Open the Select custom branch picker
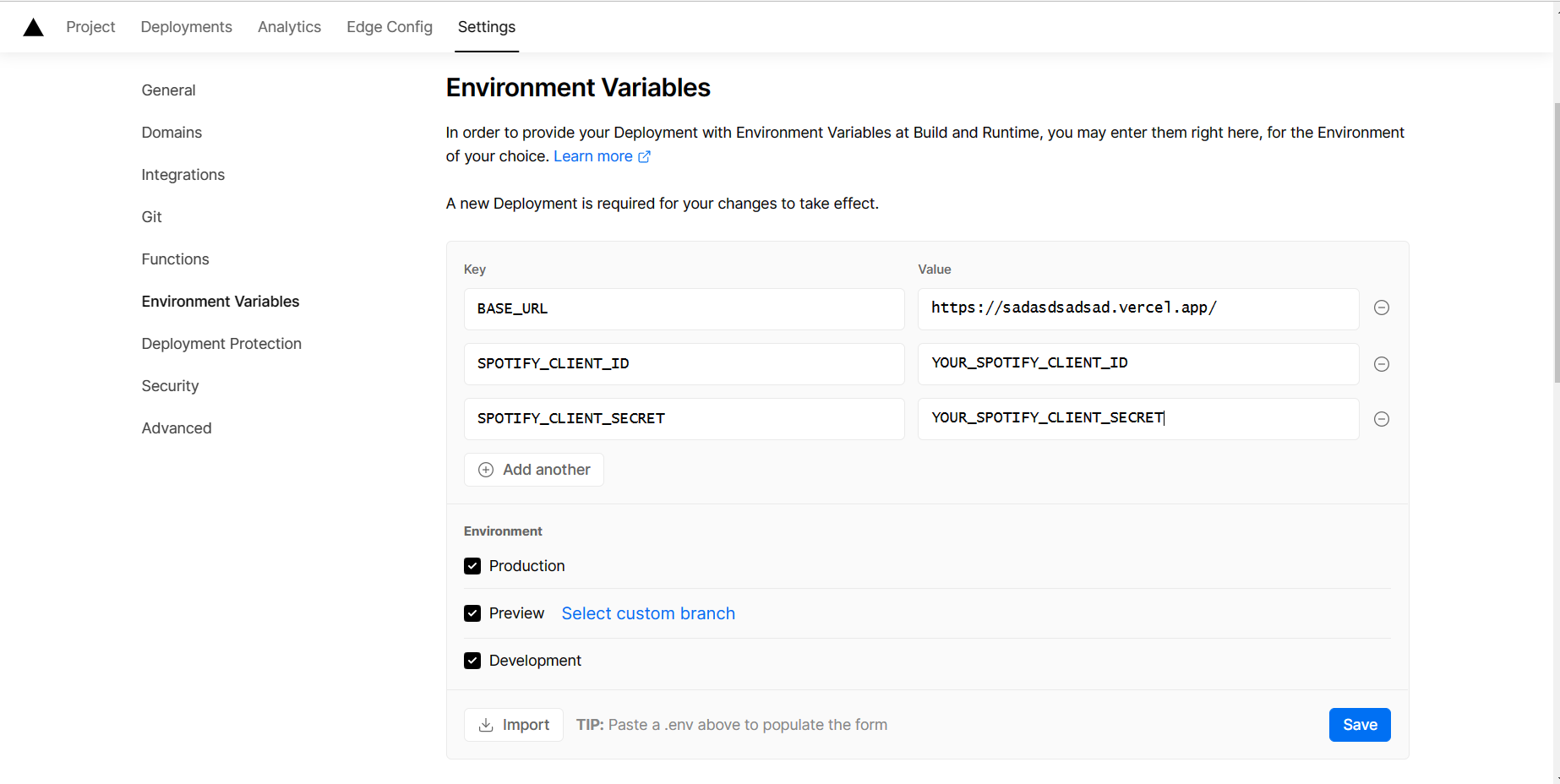The width and height of the screenshot is (1560, 784). tap(648, 613)
